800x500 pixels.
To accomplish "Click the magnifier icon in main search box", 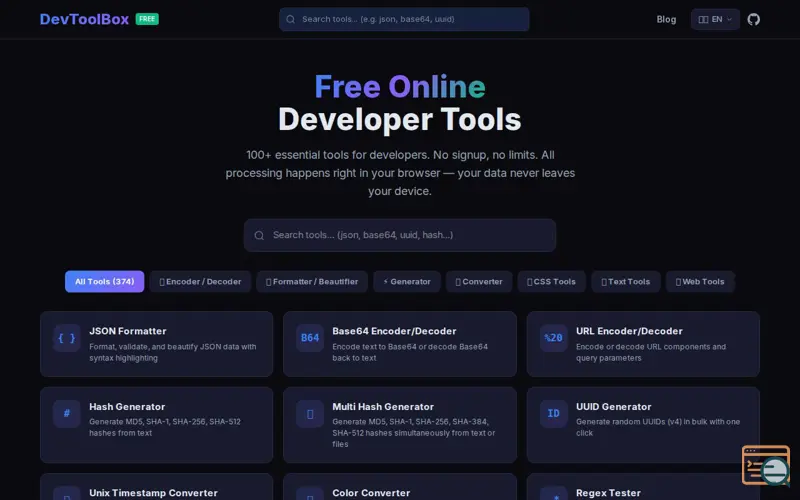I will click(259, 235).
